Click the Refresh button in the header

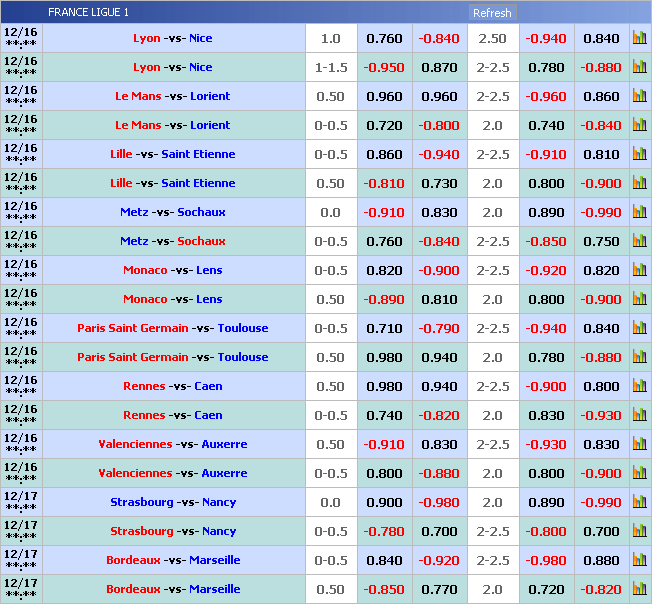click(492, 13)
